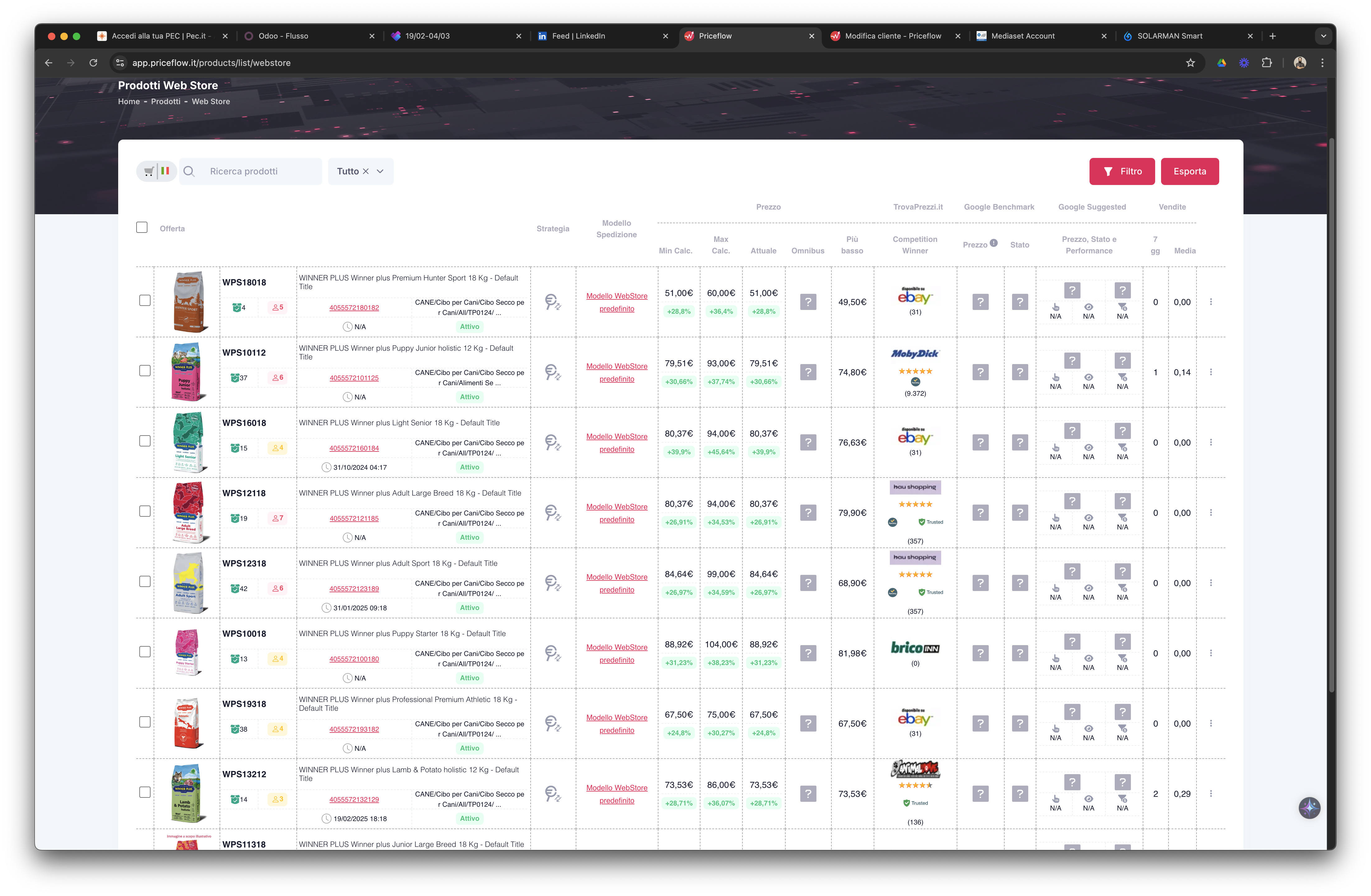Switch to the Accedi alla tua PEC tab
The image size is (1371, 896).
pyautogui.click(x=163, y=36)
